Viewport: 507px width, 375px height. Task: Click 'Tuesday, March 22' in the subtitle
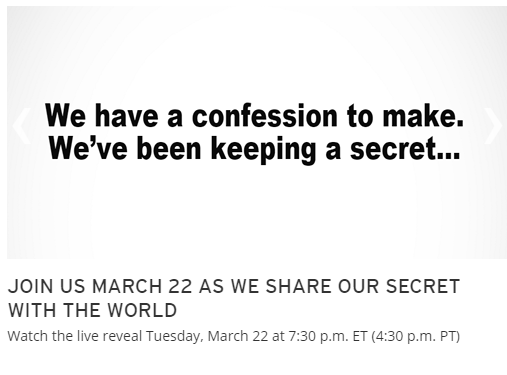pos(207,336)
